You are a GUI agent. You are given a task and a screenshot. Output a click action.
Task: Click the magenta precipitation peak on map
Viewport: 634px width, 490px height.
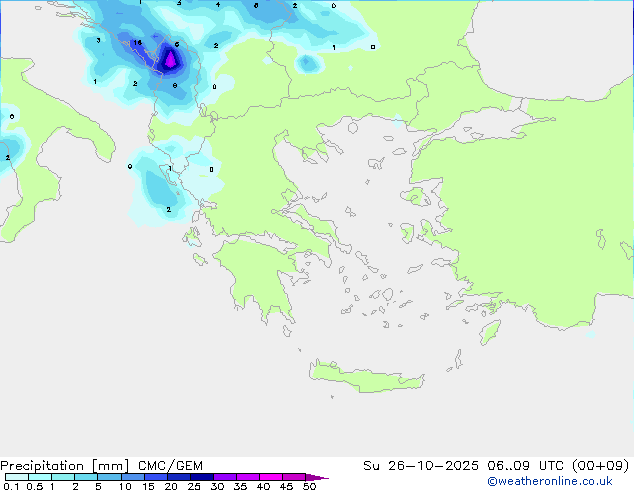click(170, 59)
